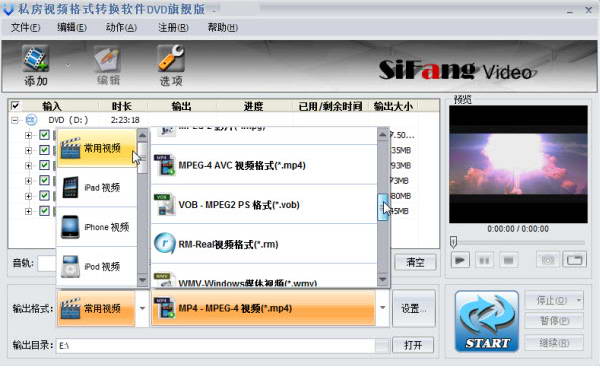Click the Edit (编辑) toolbar icon
The width and height of the screenshot is (600, 369).
(x=108, y=59)
